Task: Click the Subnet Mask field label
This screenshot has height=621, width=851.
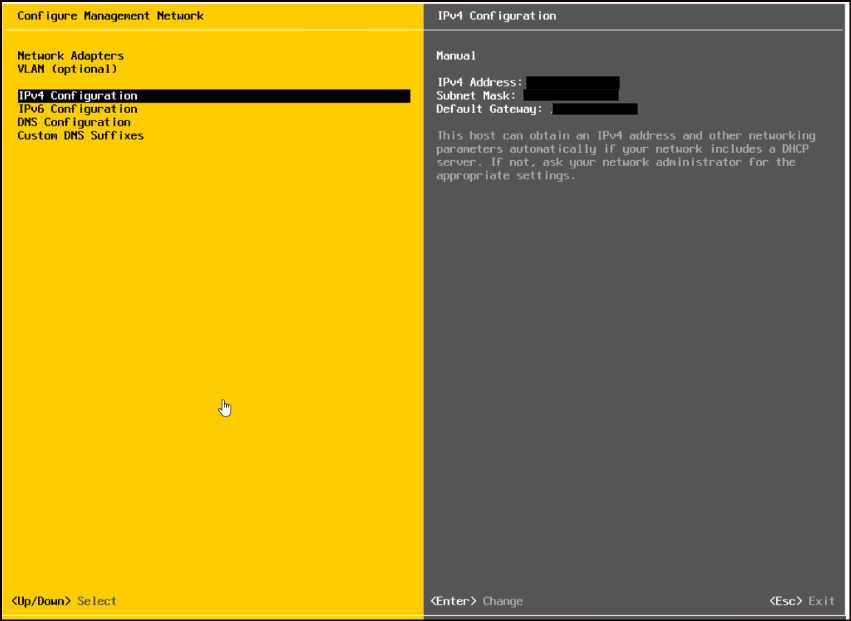Action: 476,97
